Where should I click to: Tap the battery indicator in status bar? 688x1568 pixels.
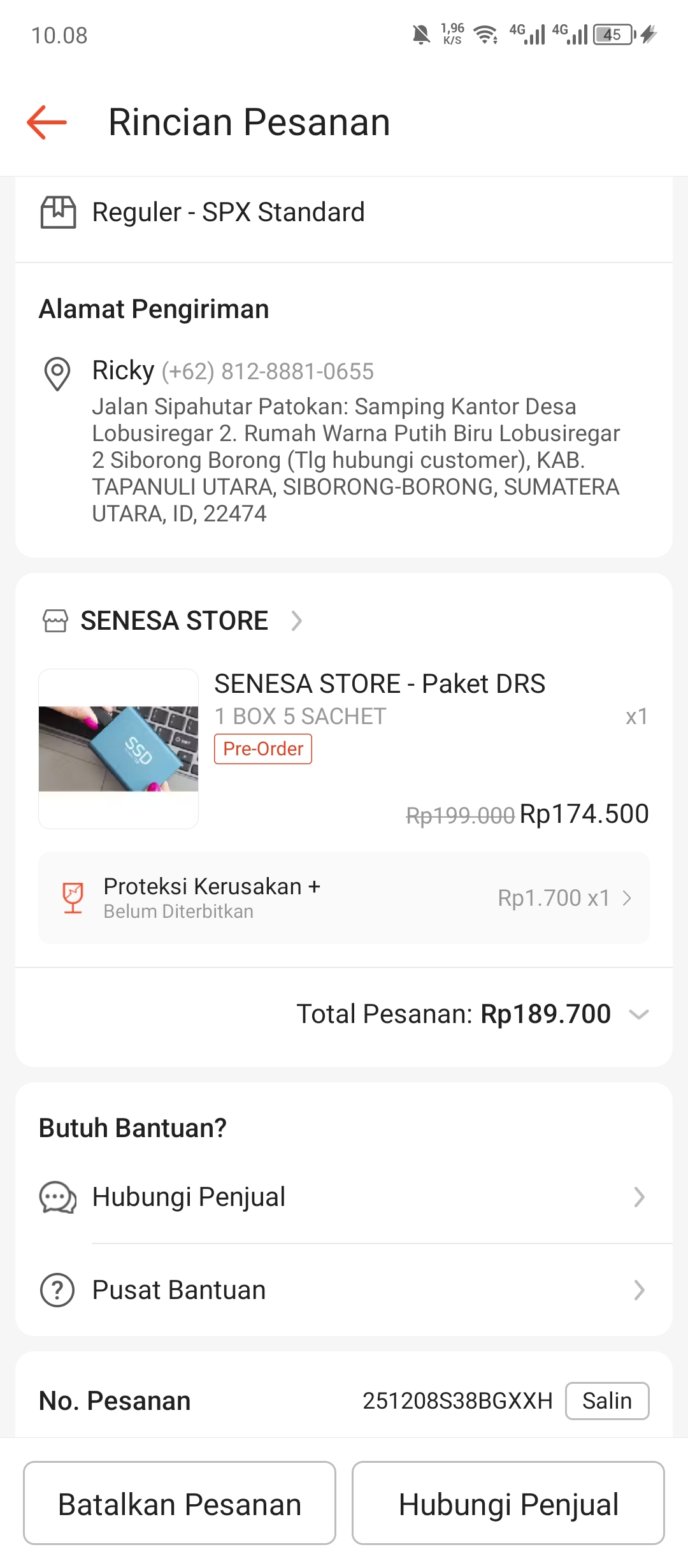(x=614, y=34)
